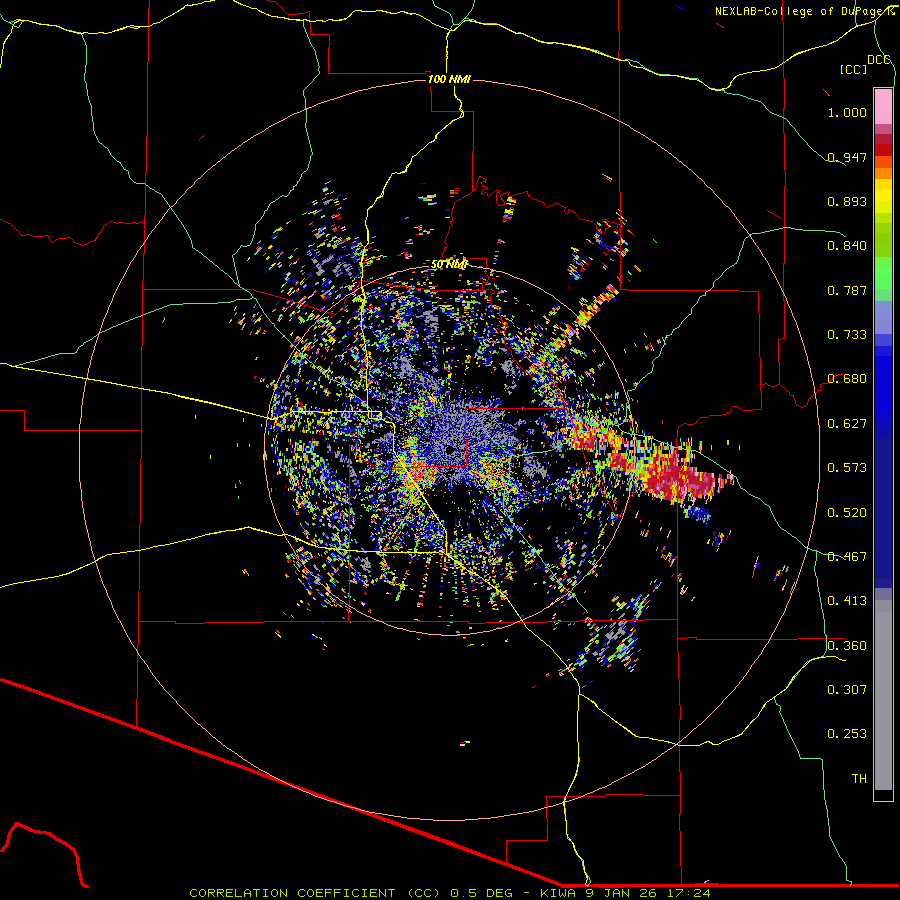The width and height of the screenshot is (900, 900).
Task: Click the 0.467 color scale value
Action: click(847, 557)
